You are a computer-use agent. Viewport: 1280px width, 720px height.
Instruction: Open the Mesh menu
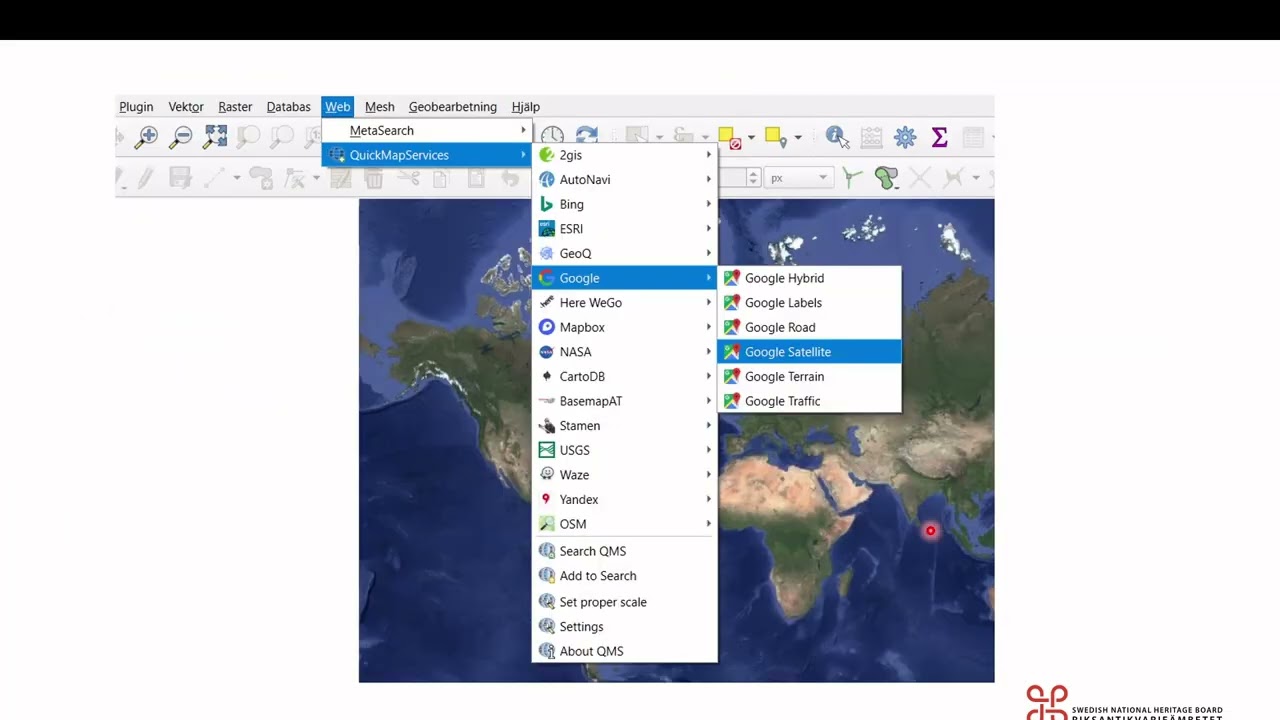tap(380, 107)
